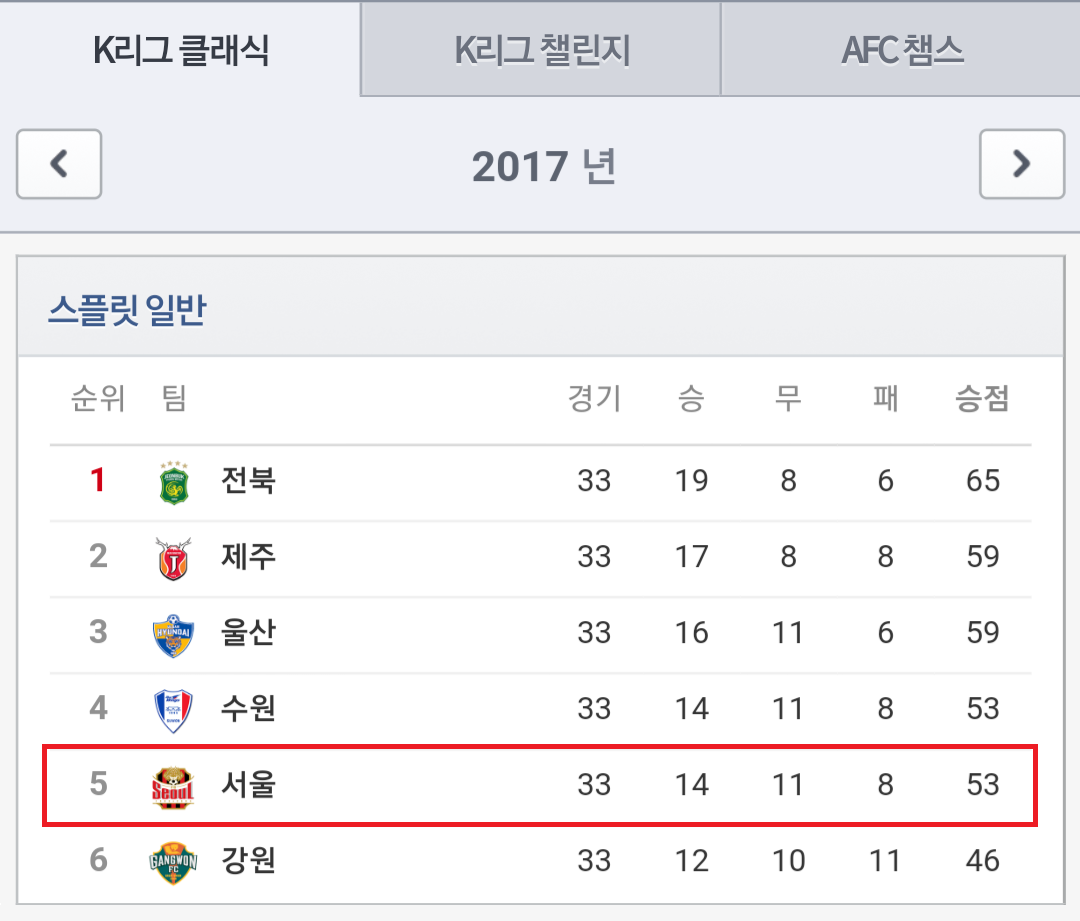Go to previous year with left arrow
This screenshot has width=1080, height=921.
pos(59,164)
